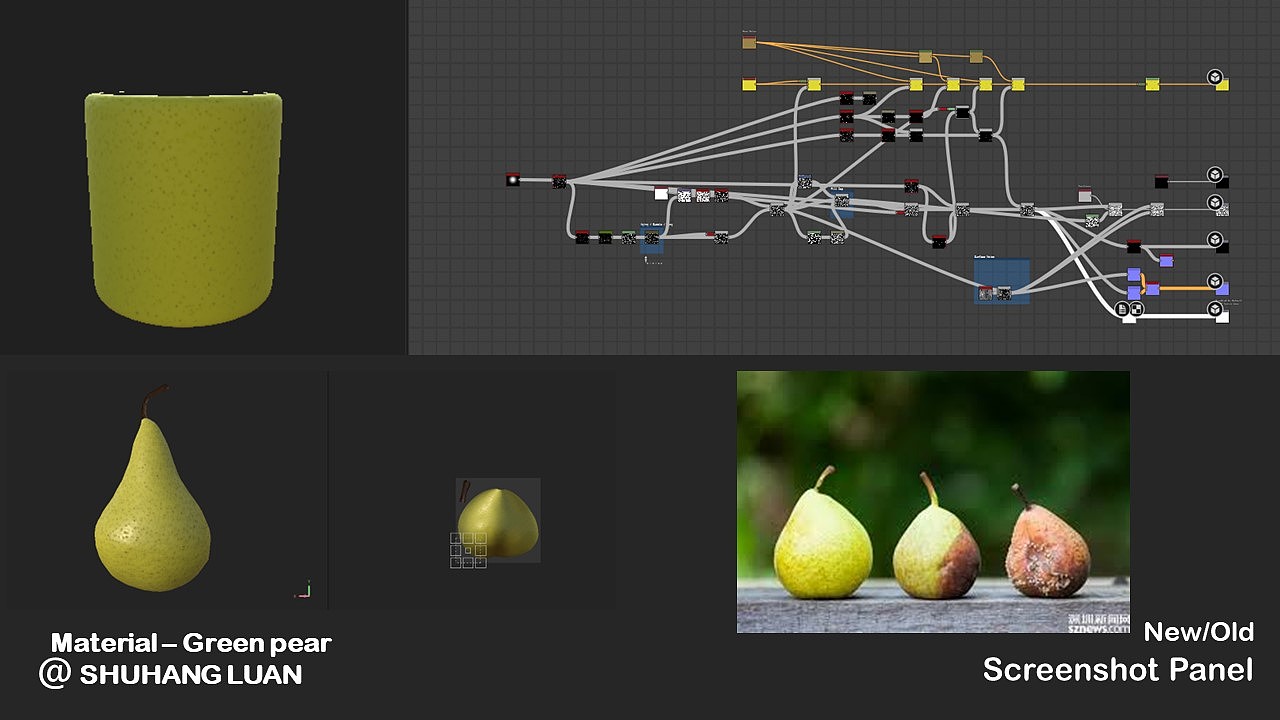Image resolution: width=1280 pixels, height=720 pixels.
Task: Click the orange link between purple nodes
Action: [x=1187, y=289]
